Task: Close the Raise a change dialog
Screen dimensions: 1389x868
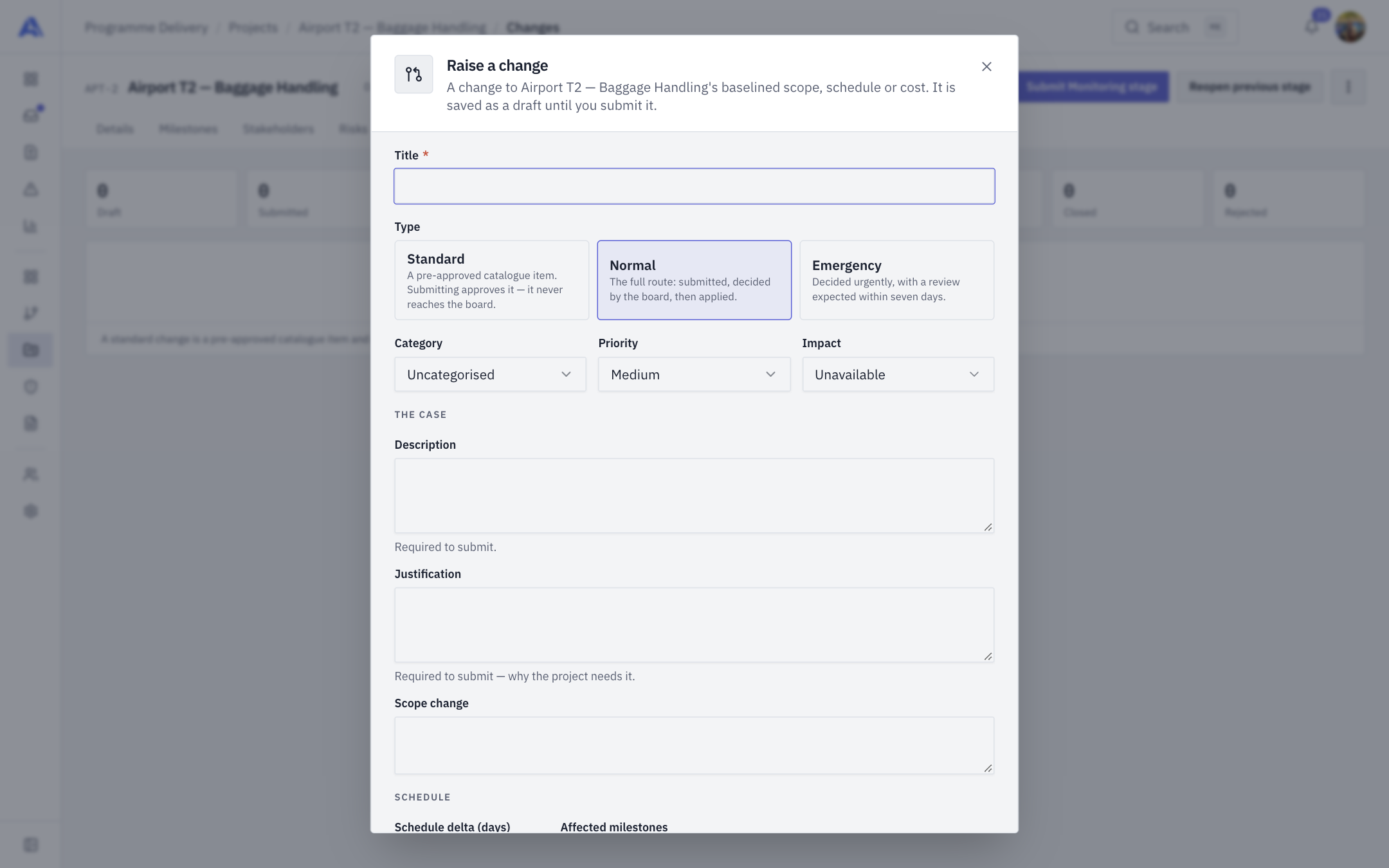Action: (x=986, y=67)
